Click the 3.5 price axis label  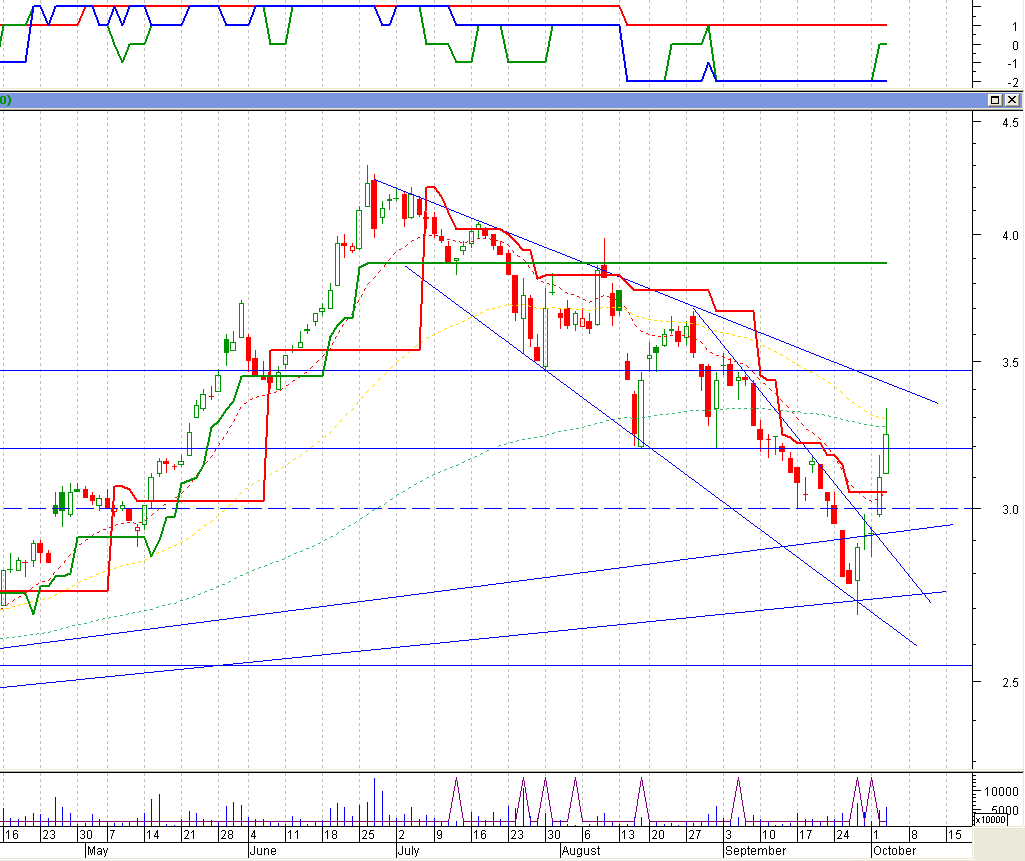pos(1010,363)
